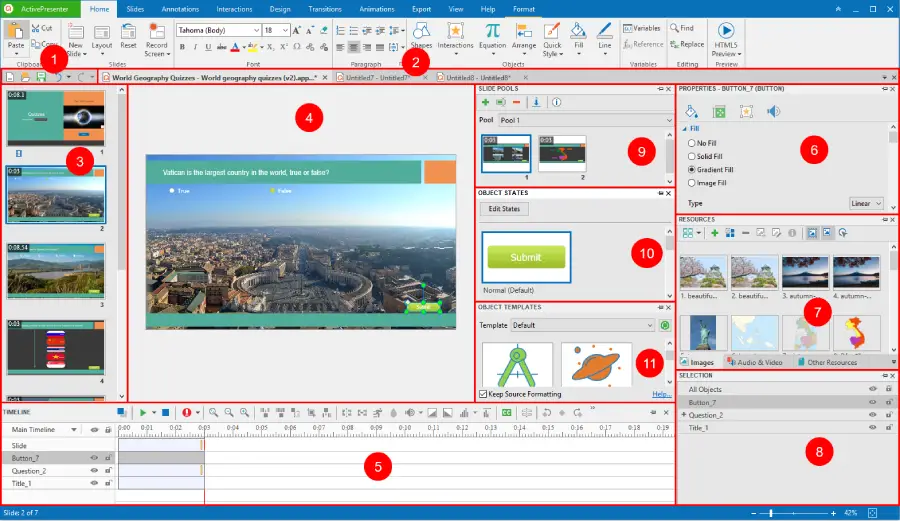
Task: Add a slide to the Slide Pool with the plus icon
Action: pyautogui.click(x=485, y=102)
